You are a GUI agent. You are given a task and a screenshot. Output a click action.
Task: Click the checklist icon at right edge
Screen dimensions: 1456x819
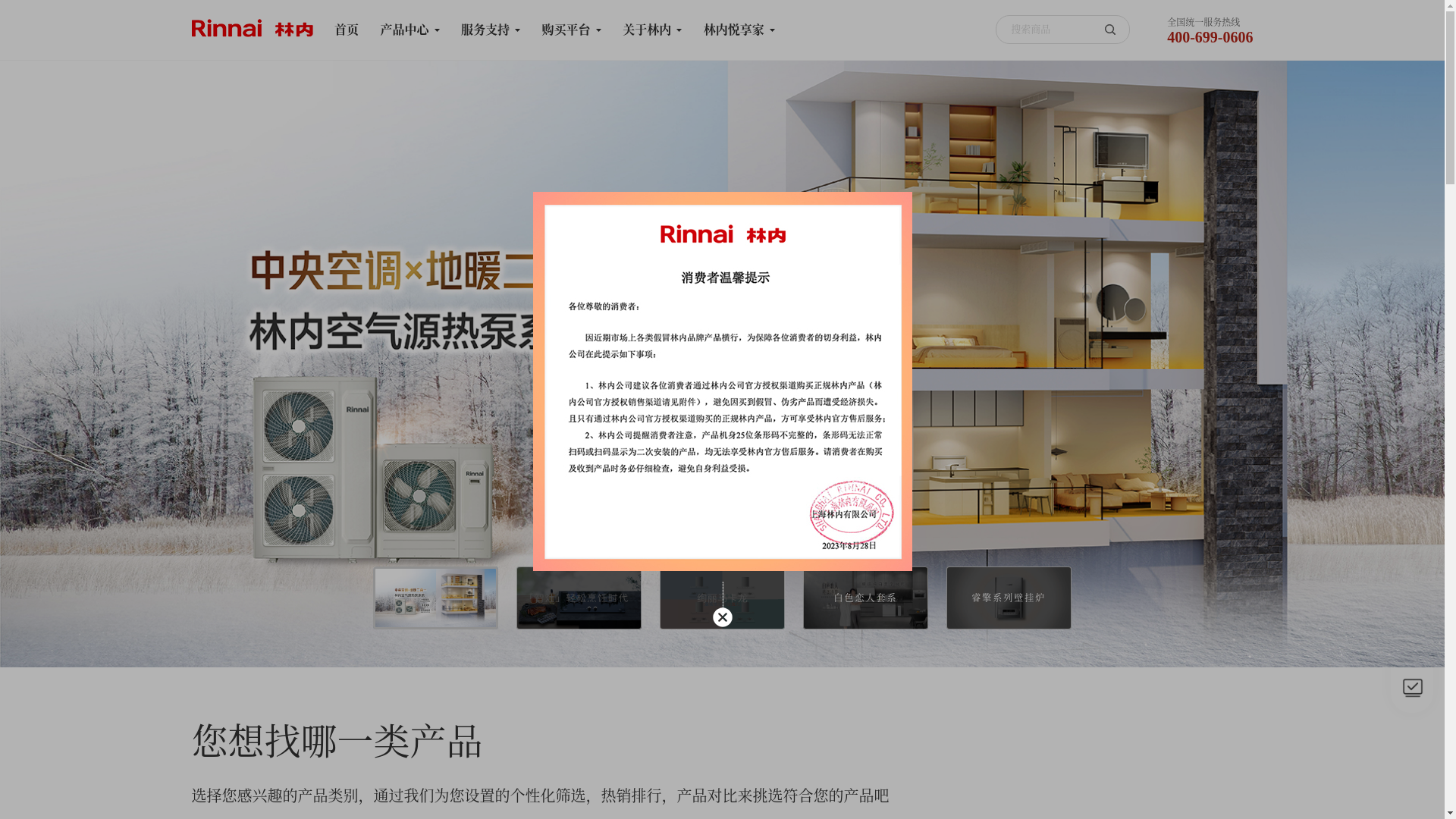click(x=1412, y=687)
